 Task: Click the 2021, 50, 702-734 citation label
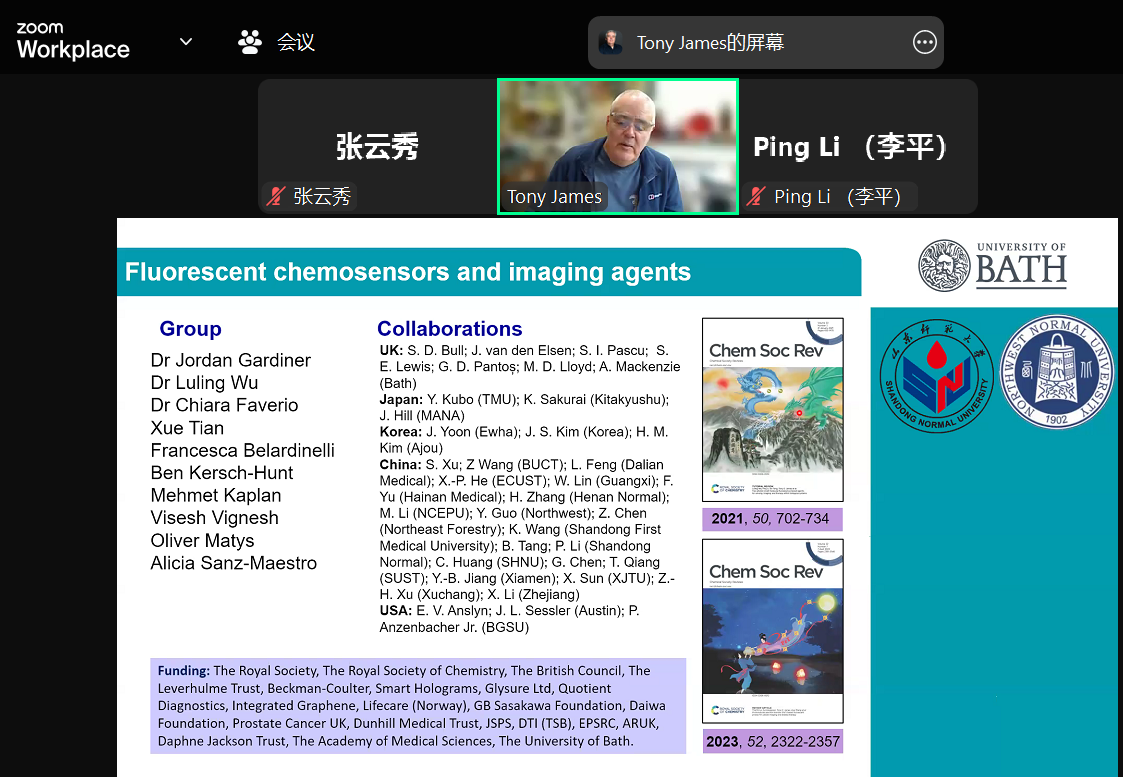[x=772, y=519]
